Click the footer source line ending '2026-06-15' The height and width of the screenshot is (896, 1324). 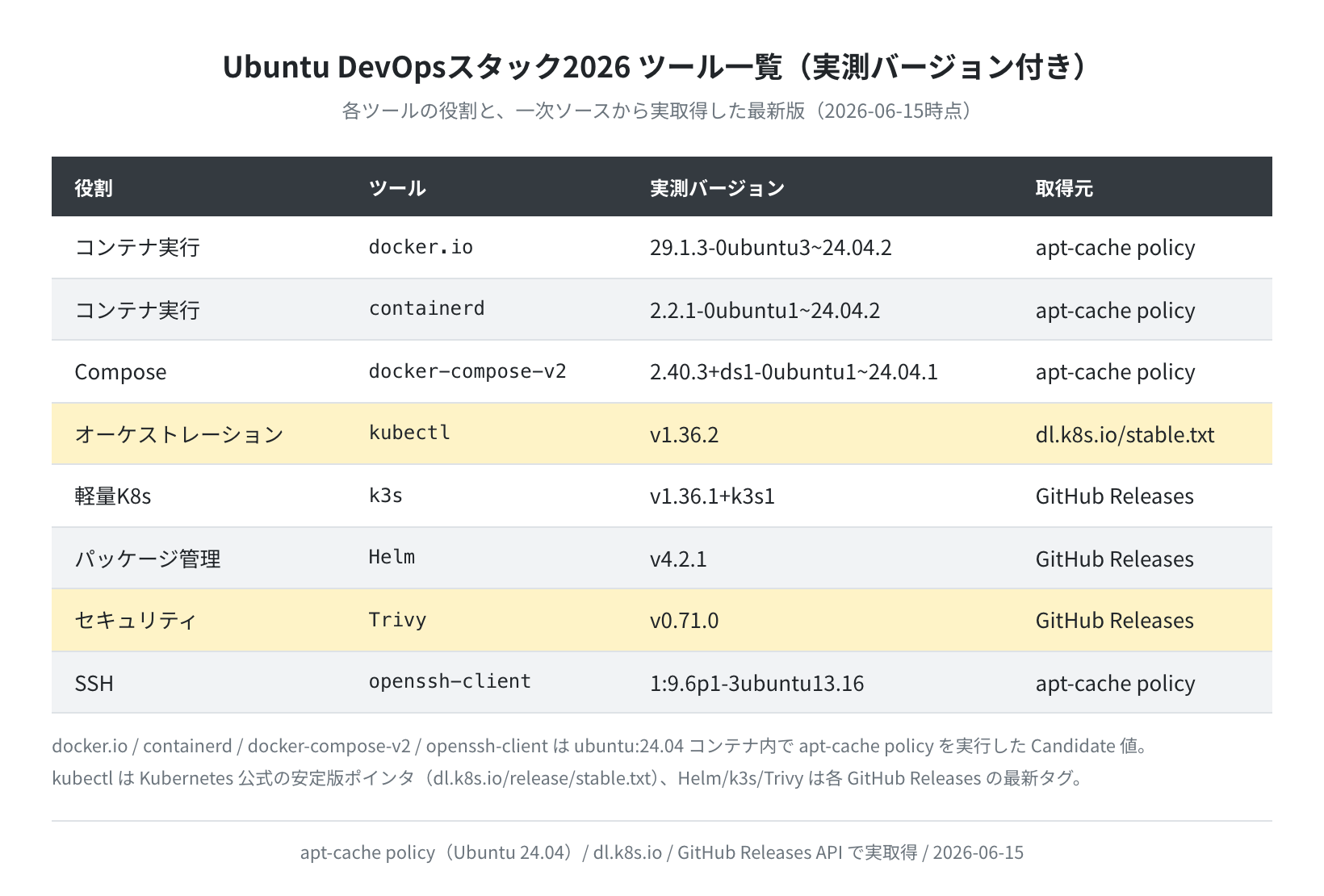661,852
